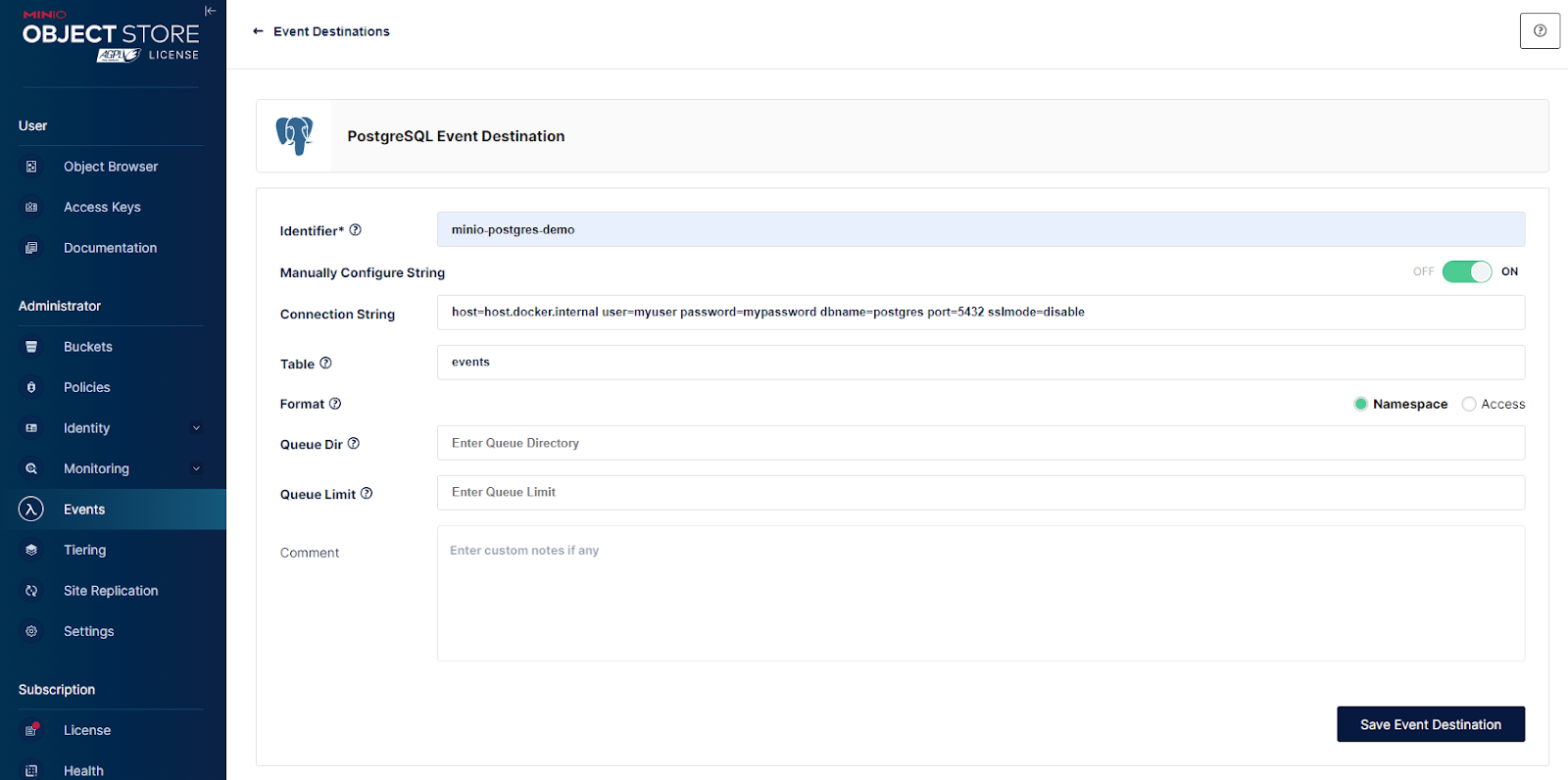This screenshot has width=1568, height=780.
Task: Click the Event Destinations back link
Action: 331,31
